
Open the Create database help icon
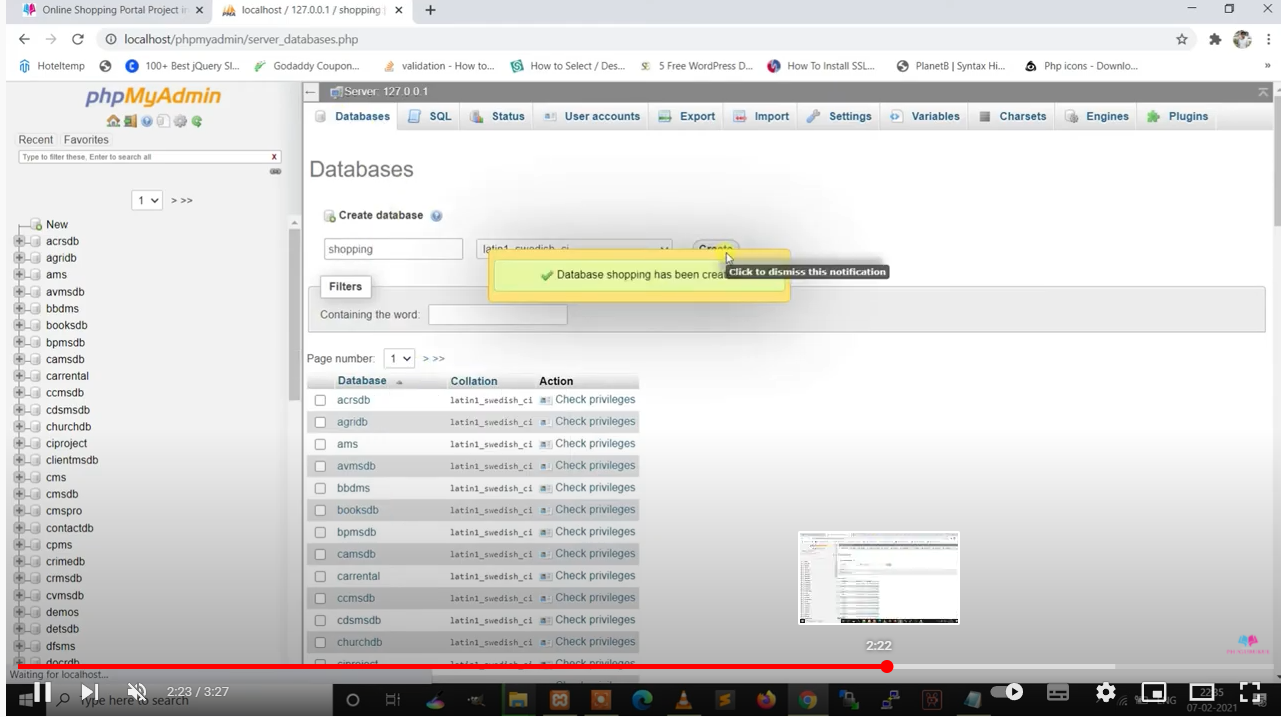436,216
